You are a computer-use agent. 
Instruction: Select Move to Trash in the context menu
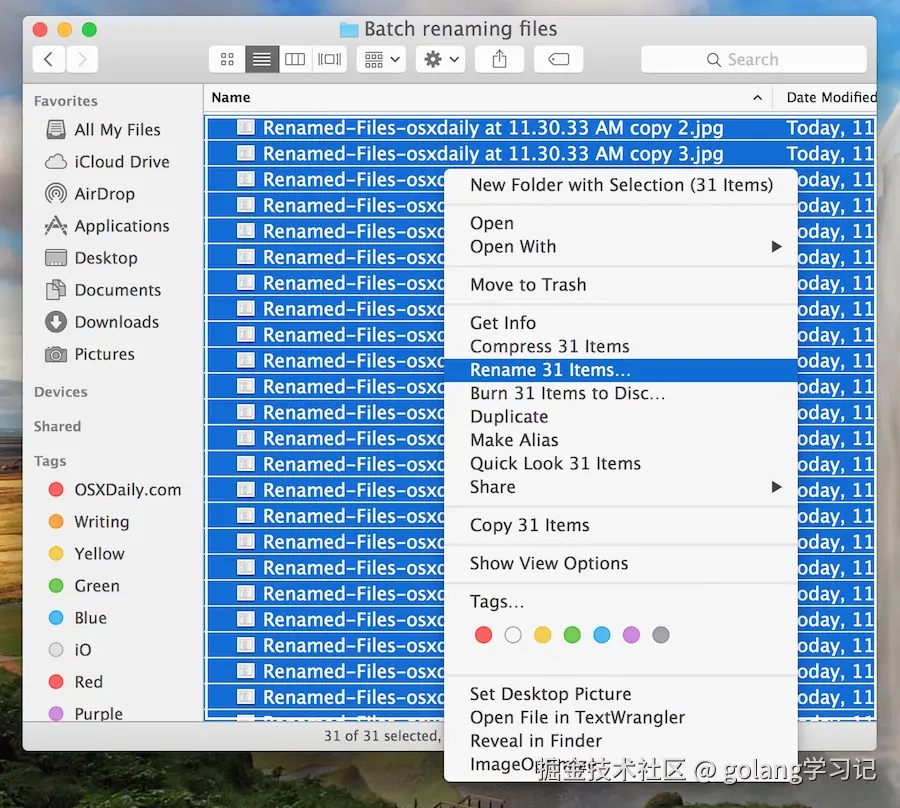(529, 285)
